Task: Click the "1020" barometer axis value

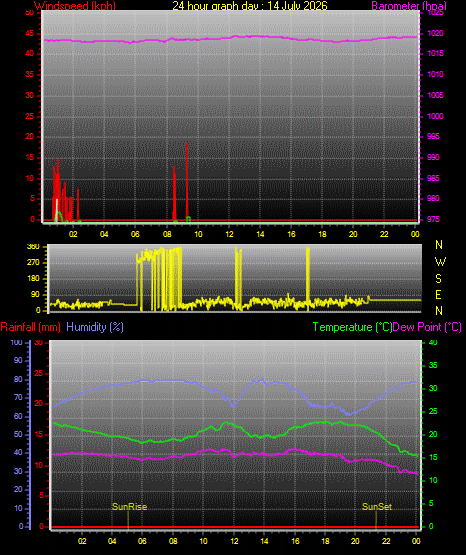Action: (x=436, y=33)
